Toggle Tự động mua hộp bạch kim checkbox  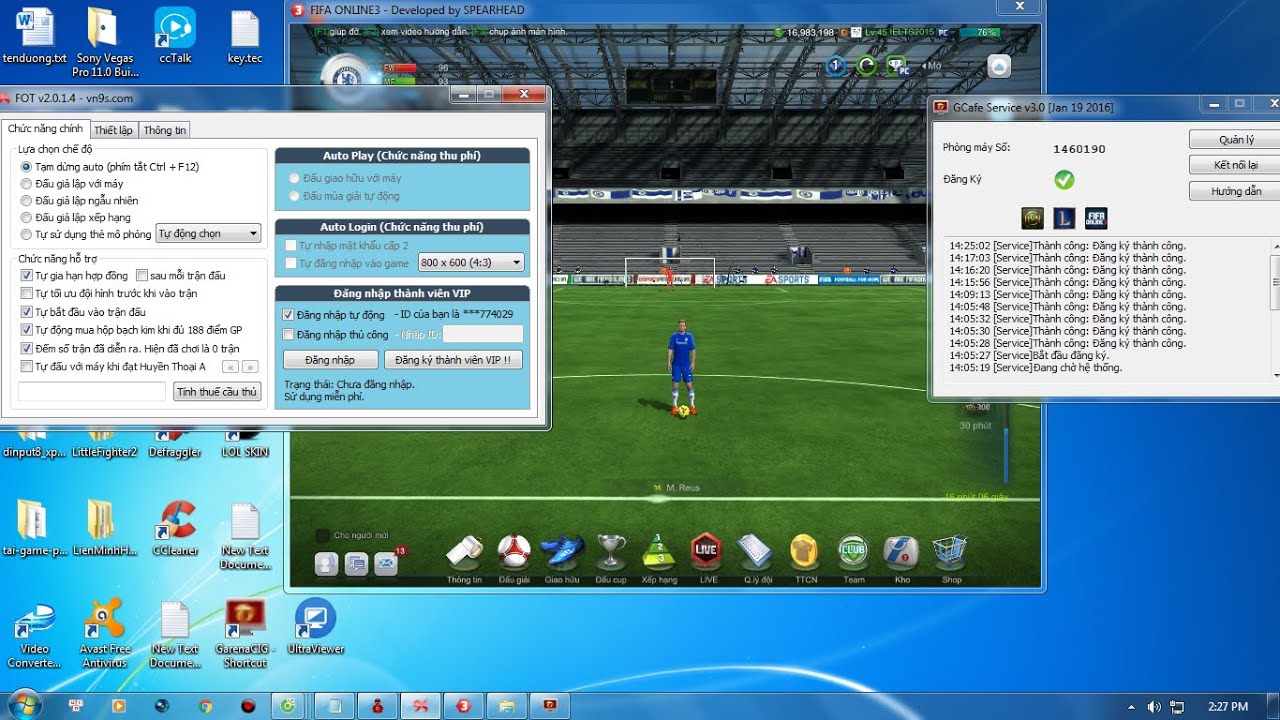click(27, 330)
